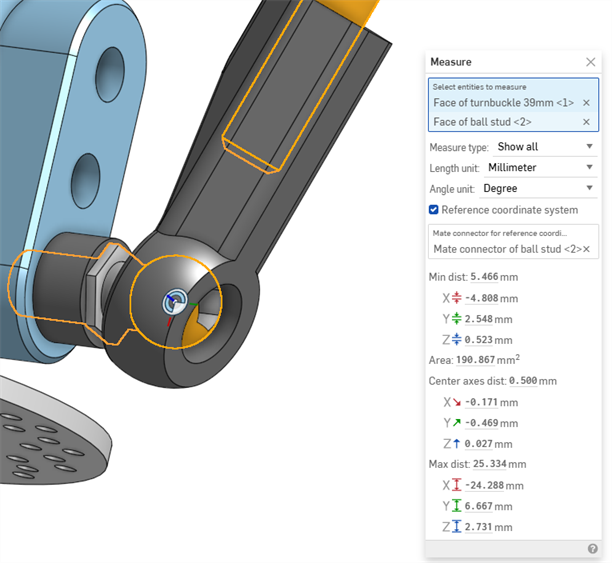Clear the mate connector reference entry
The height and width of the screenshot is (563, 612).
click(x=586, y=249)
